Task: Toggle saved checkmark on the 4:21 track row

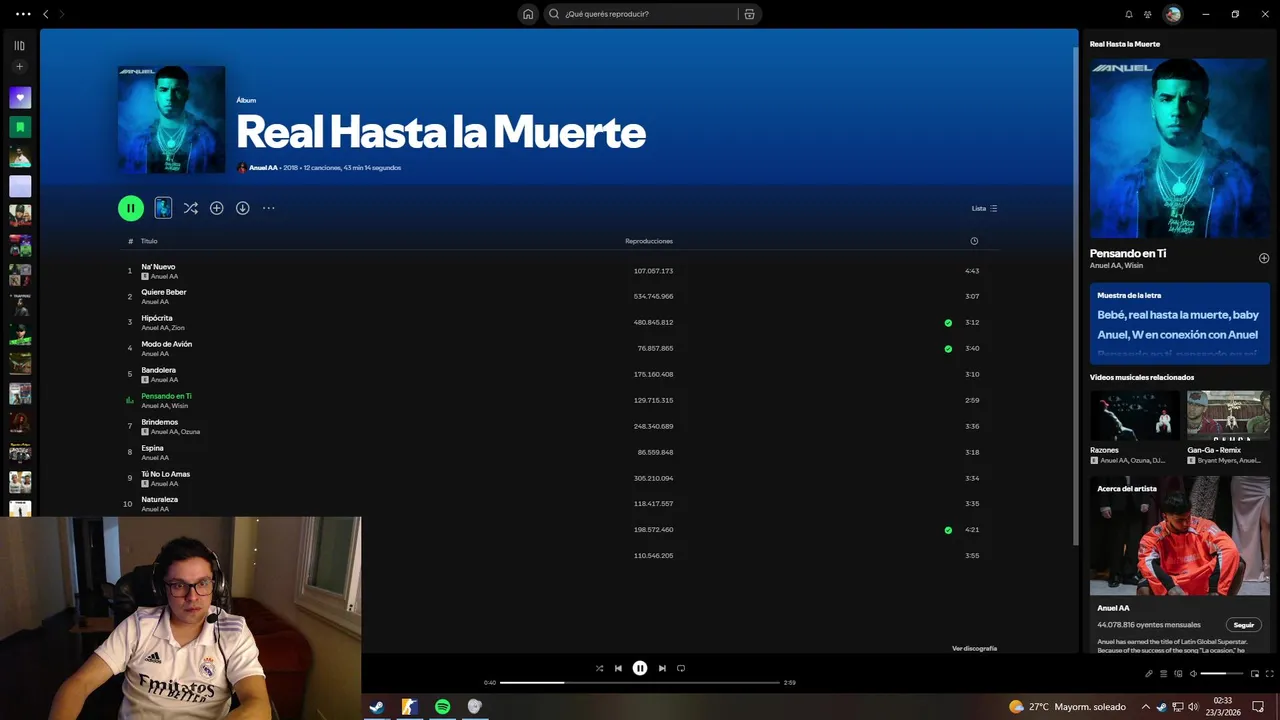Action: (x=948, y=530)
